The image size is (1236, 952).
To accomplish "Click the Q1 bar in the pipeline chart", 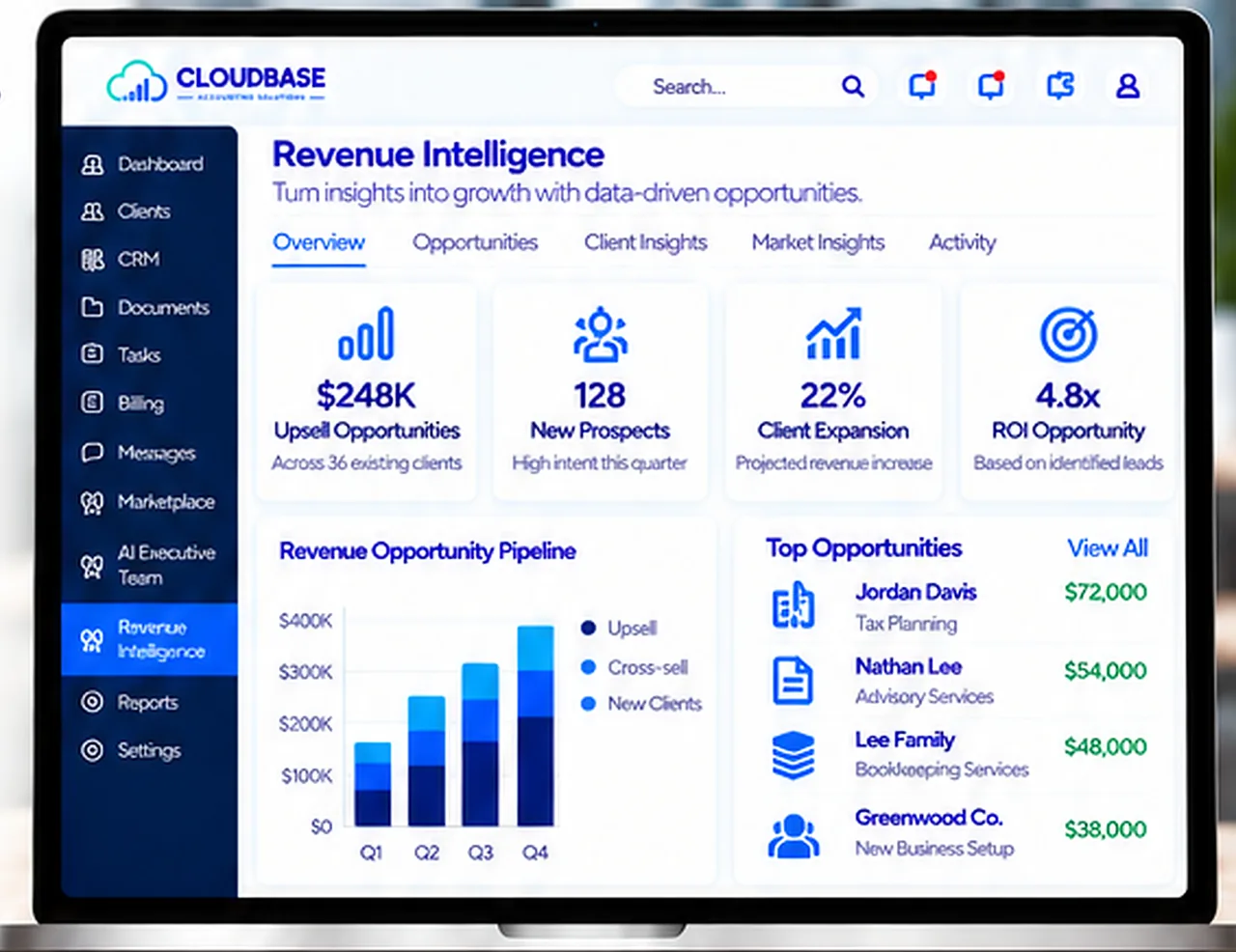I will click(373, 783).
